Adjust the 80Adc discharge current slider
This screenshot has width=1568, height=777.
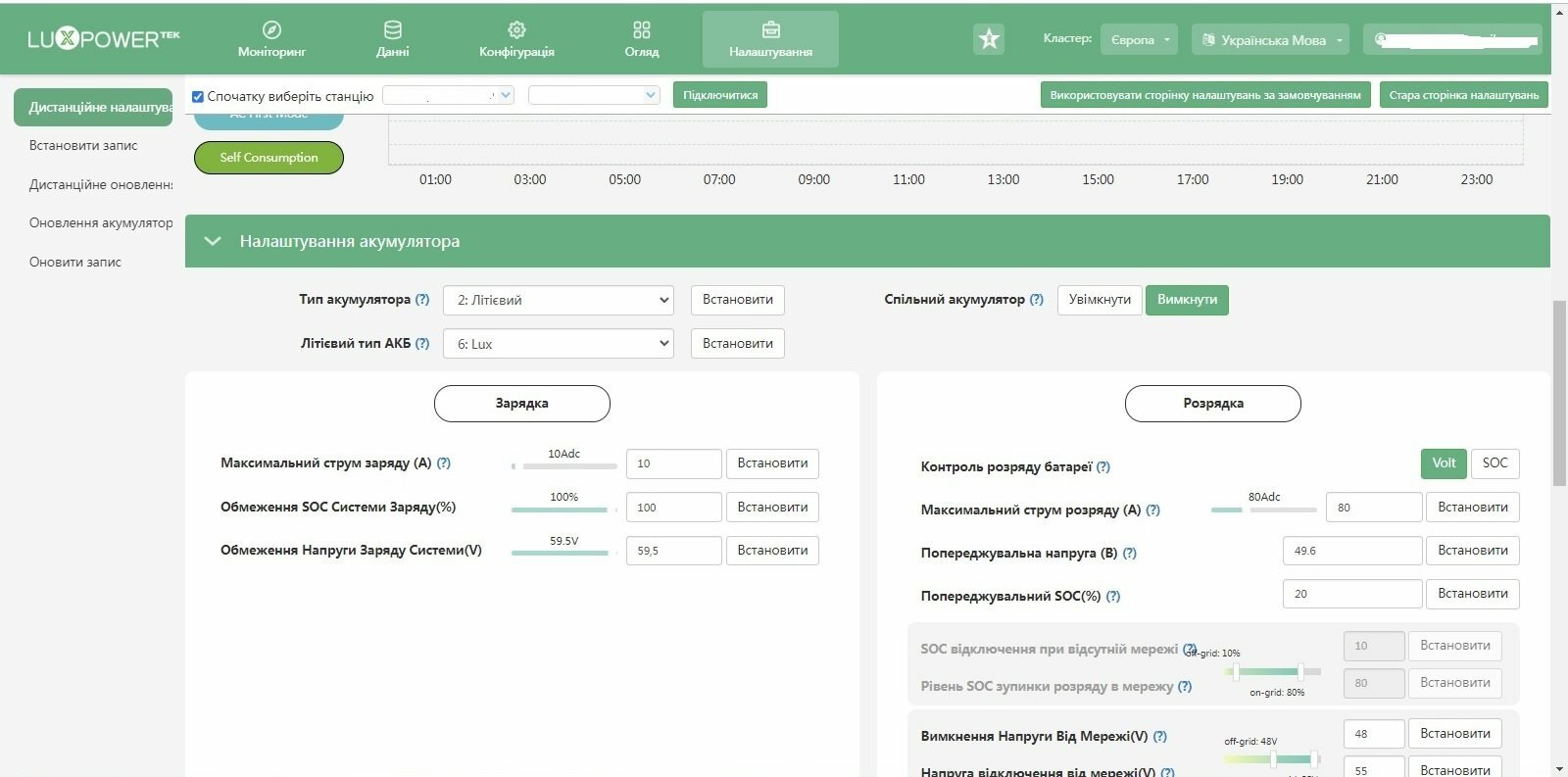point(1264,510)
